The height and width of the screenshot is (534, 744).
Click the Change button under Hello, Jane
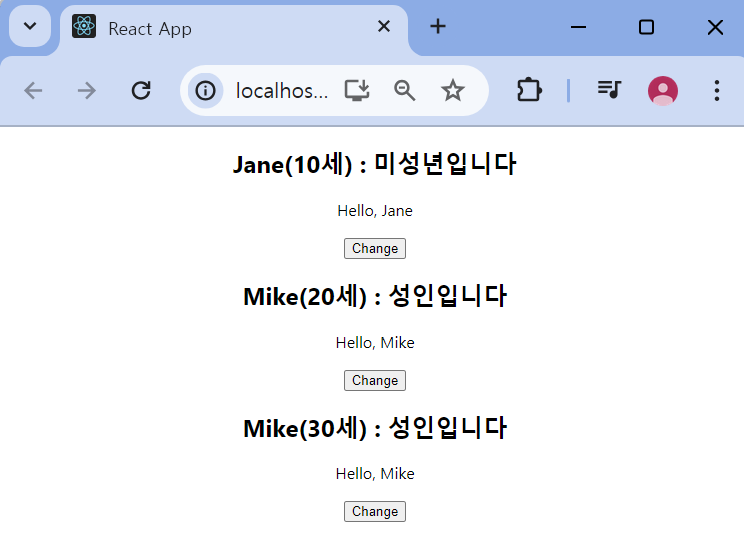[375, 248]
